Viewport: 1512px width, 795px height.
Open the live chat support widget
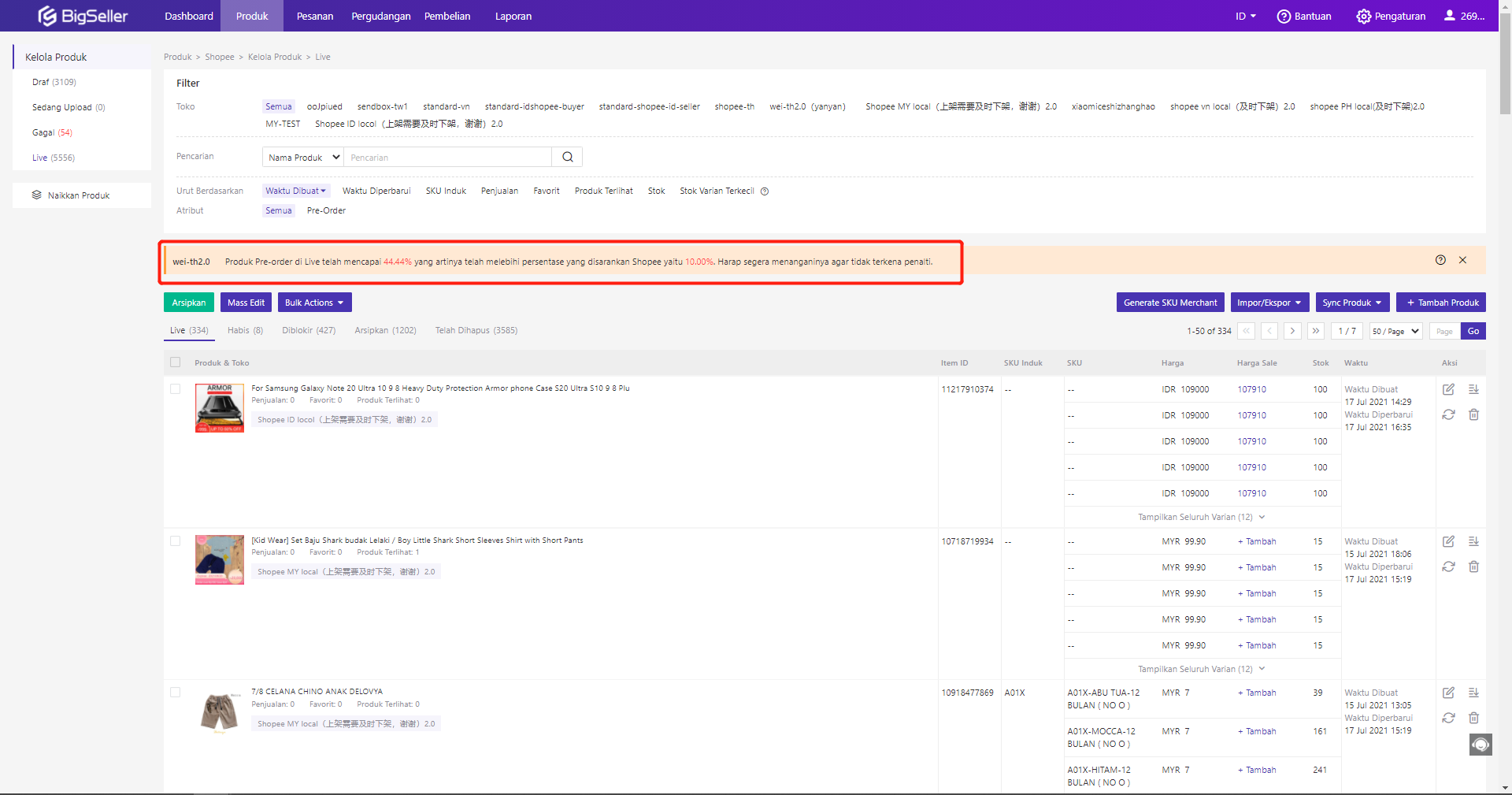point(1480,745)
